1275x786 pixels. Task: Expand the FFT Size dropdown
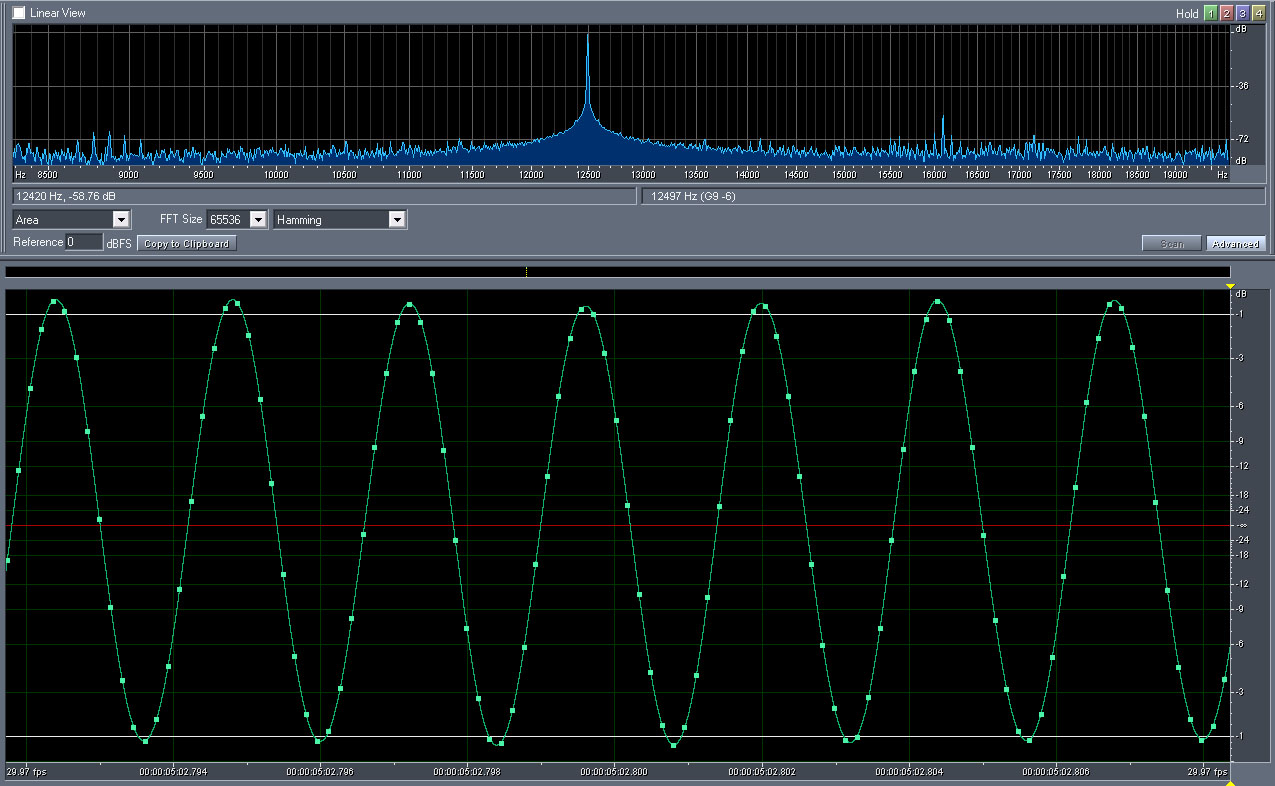258,219
